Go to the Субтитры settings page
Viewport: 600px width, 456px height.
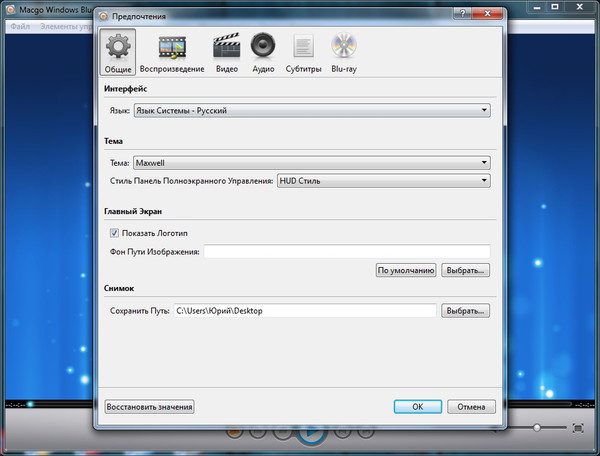(303, 53)
